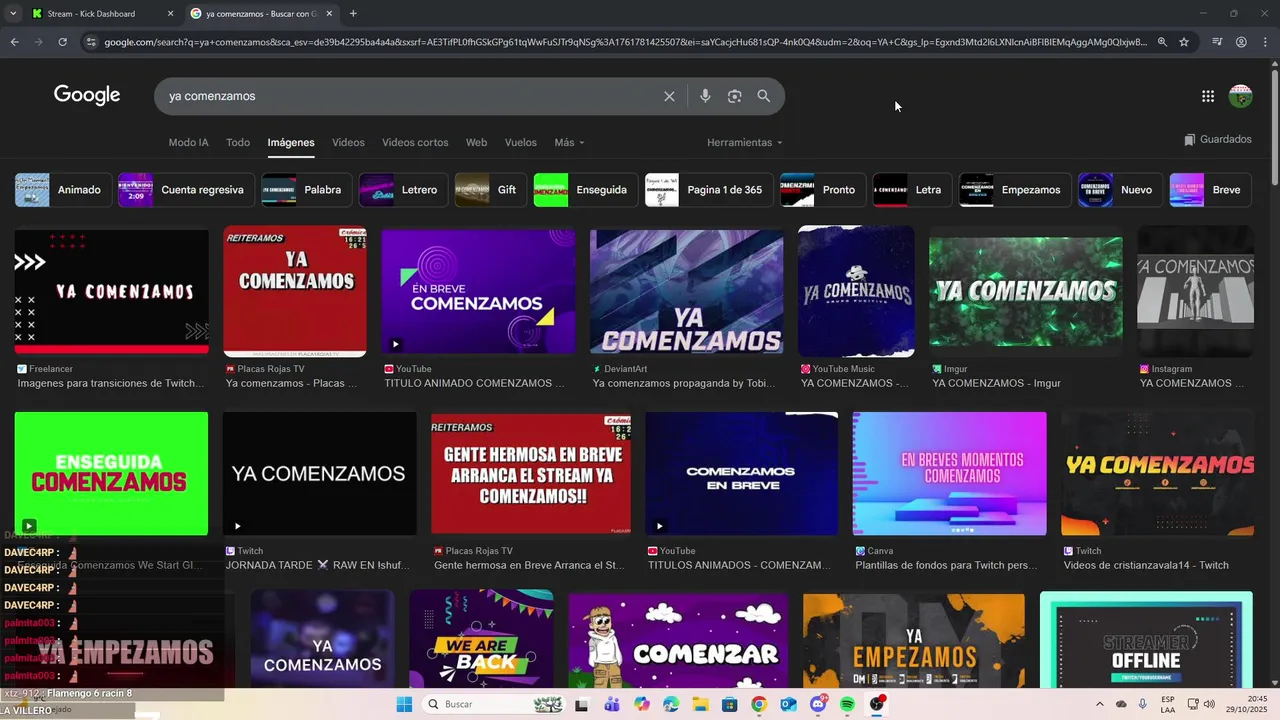The height and width of the screenshot is (720, 1280).
Task: View site information icon in address bar
Action: [91, 42]
